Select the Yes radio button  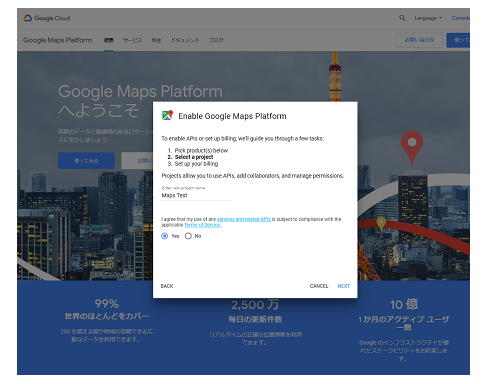pyautogui.click(x=164, y=236)
